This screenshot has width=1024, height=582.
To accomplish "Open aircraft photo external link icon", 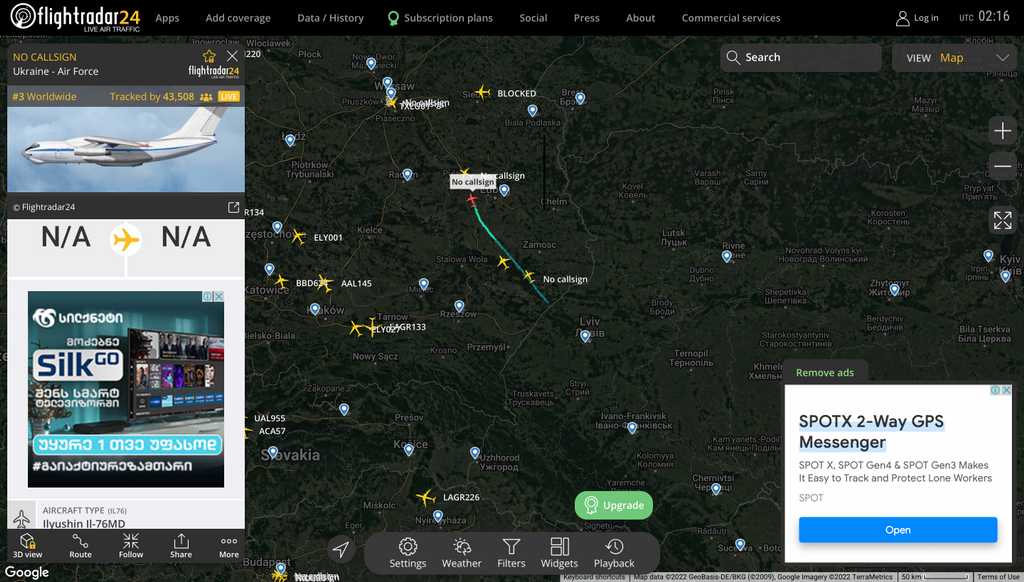I will click(233, 207).
